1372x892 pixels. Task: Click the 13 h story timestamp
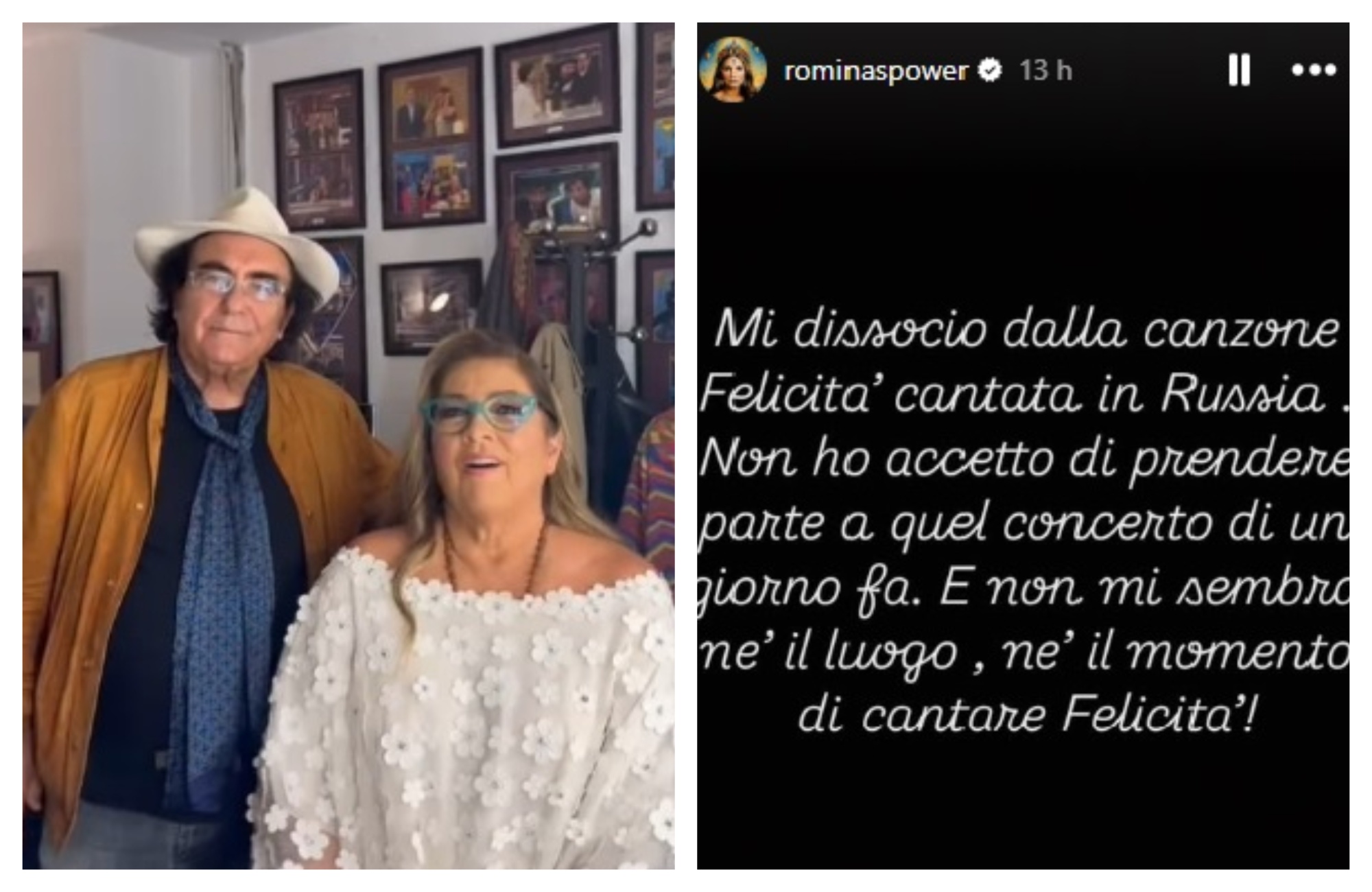point(1045,70)
